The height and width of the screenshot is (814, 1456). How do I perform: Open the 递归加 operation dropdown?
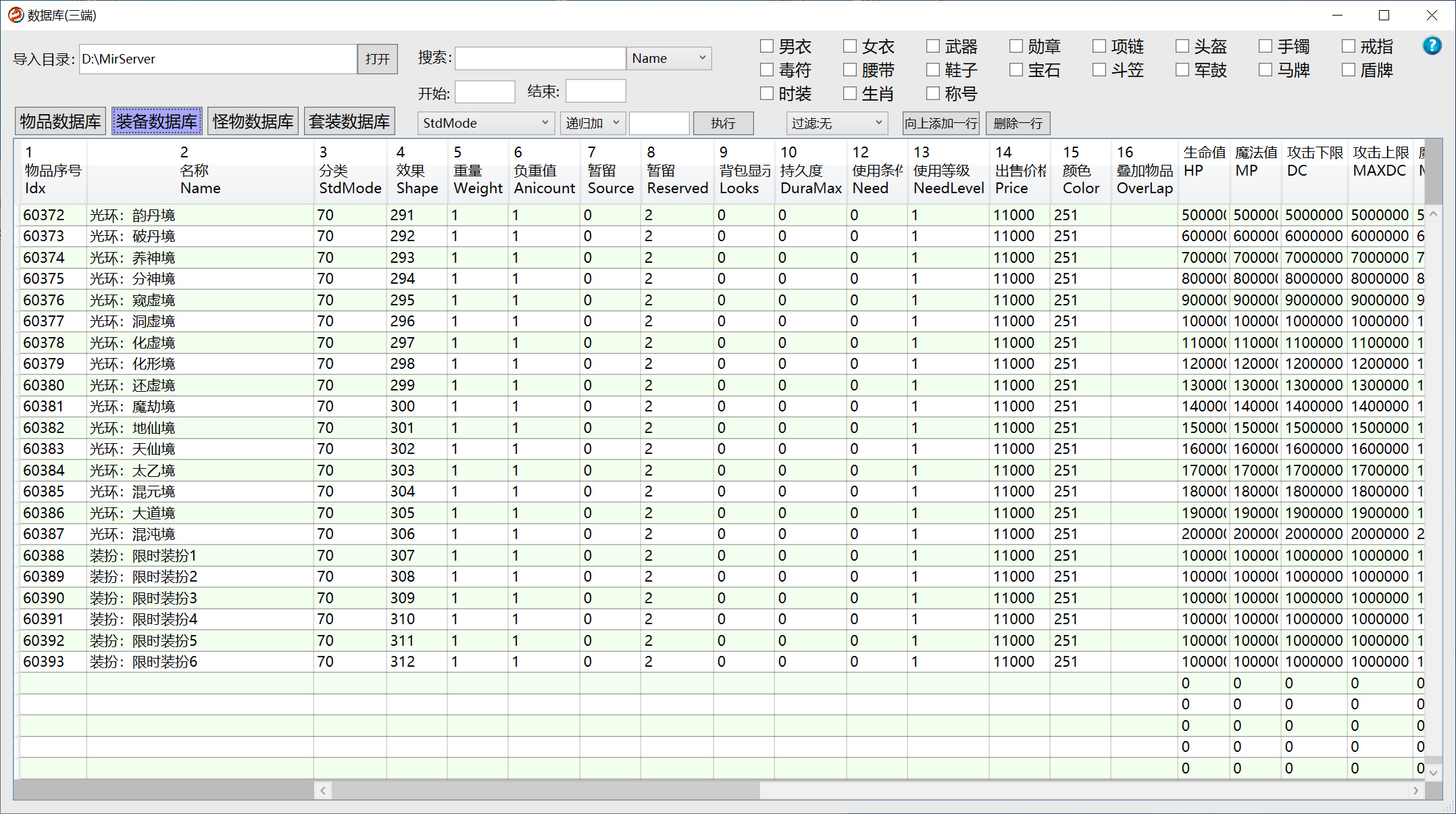593,123
